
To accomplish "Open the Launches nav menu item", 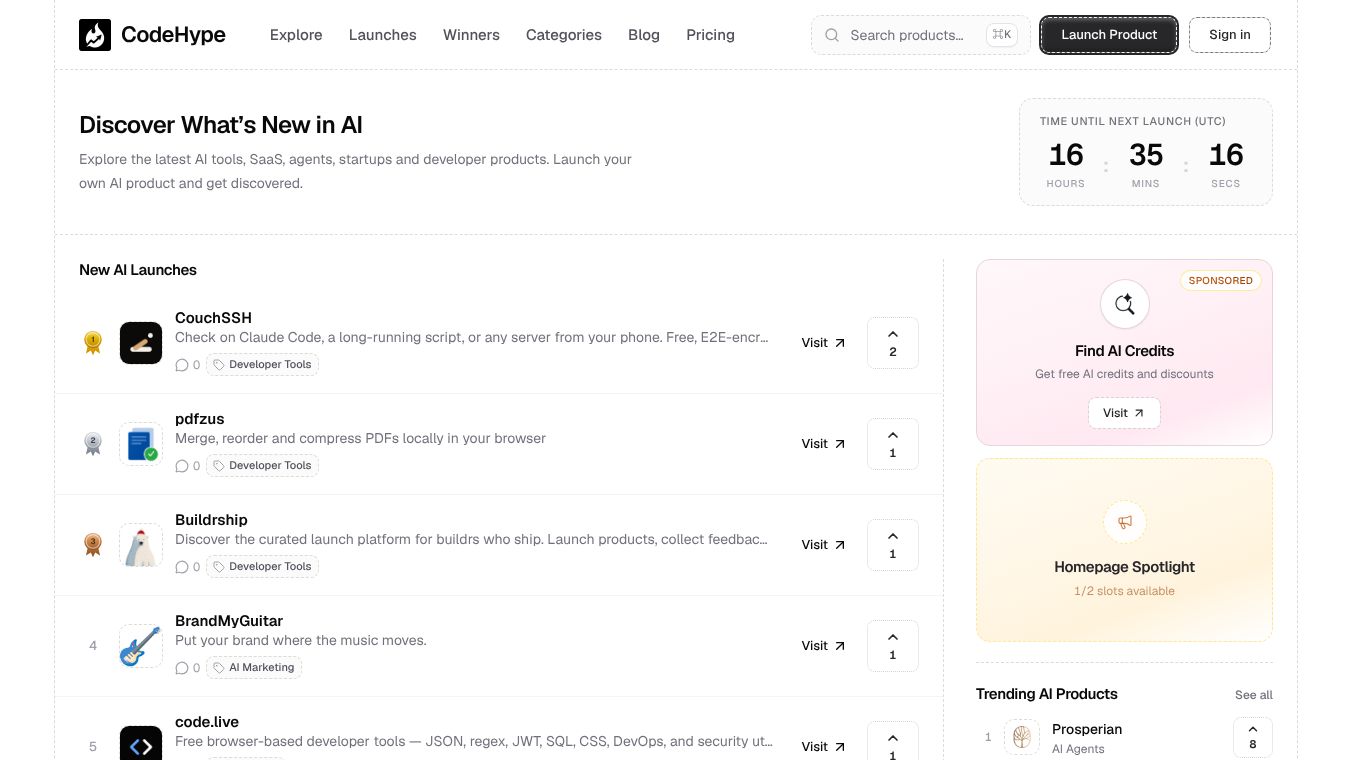I will (x=383, y=35).
